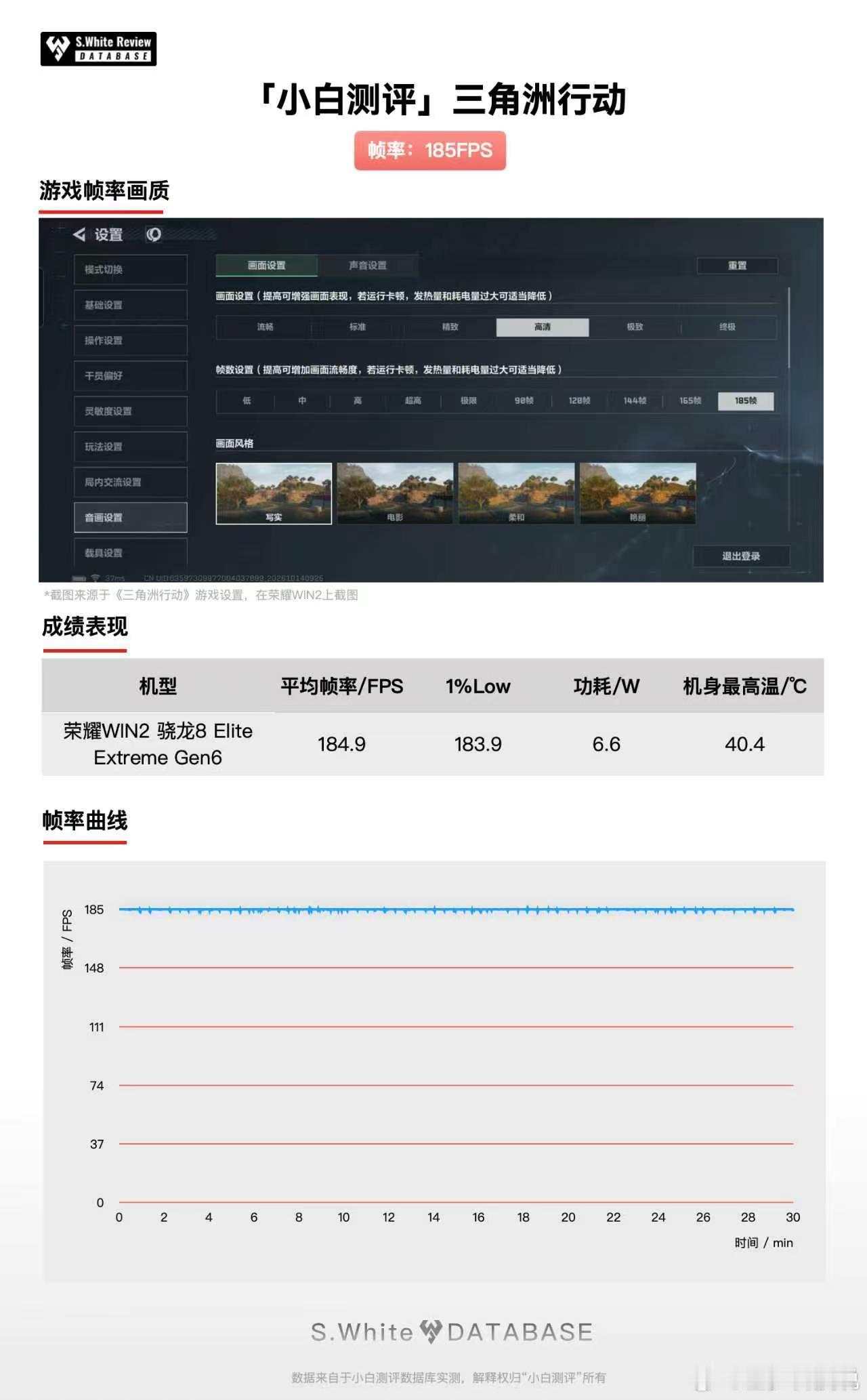The image size is (867, 1400).
Task: Switch to the 画面设置 tab
Action: coord(266,266)
